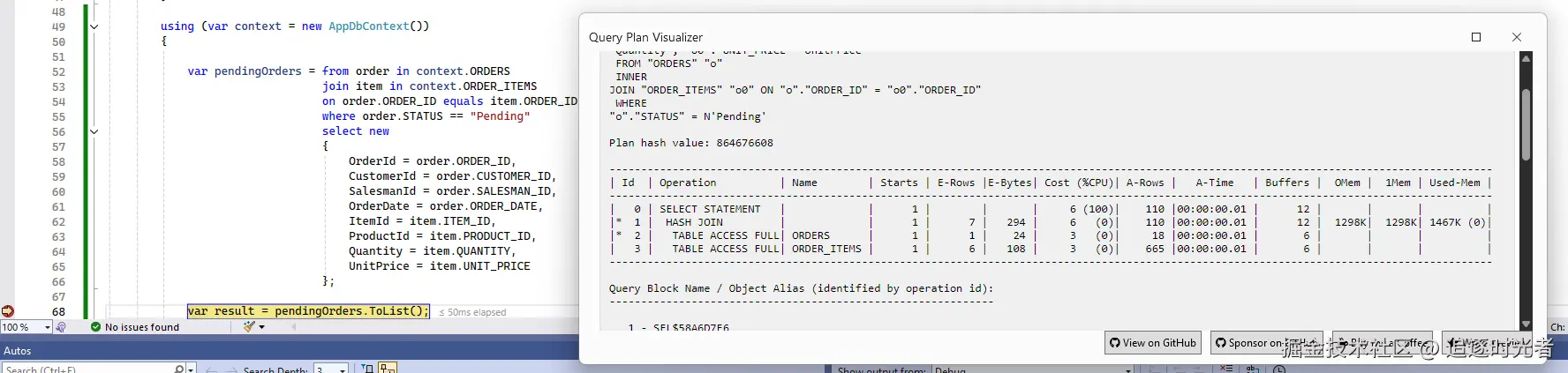Click the View on GitHub button
This screenshot has width=1568, height=373.
(x=1153, y=343)
